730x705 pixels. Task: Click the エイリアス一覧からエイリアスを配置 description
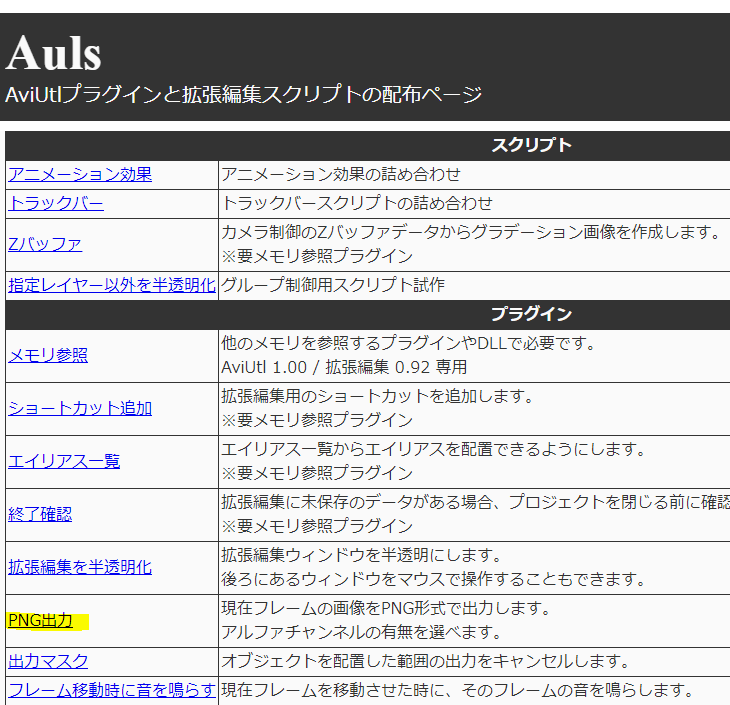[433, 450]
